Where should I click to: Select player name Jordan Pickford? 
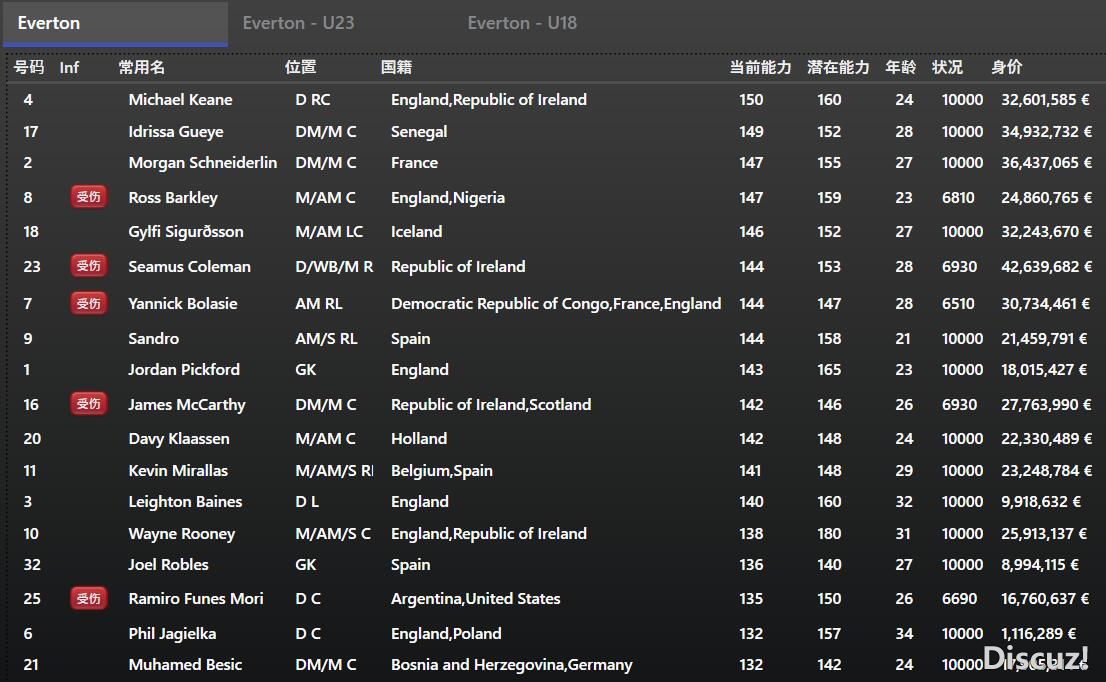pos(184,370)
